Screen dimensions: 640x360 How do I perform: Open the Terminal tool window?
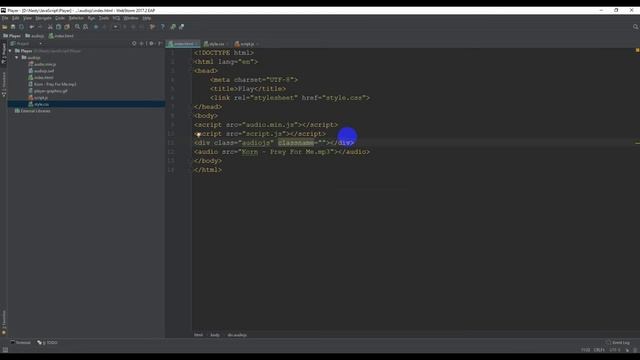click(x=20, y=342)
